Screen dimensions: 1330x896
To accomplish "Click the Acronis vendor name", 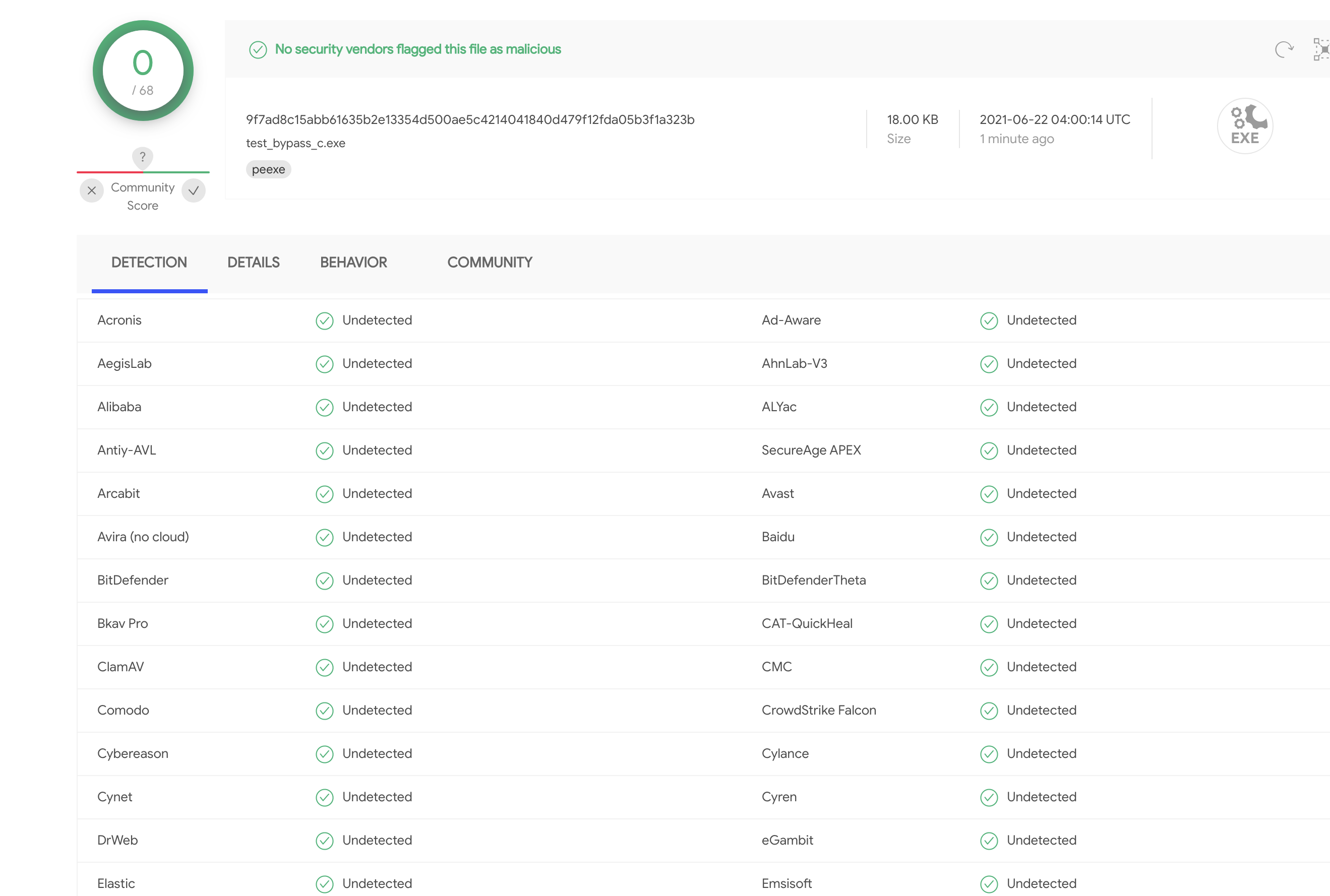I will [x=119, y=320].
